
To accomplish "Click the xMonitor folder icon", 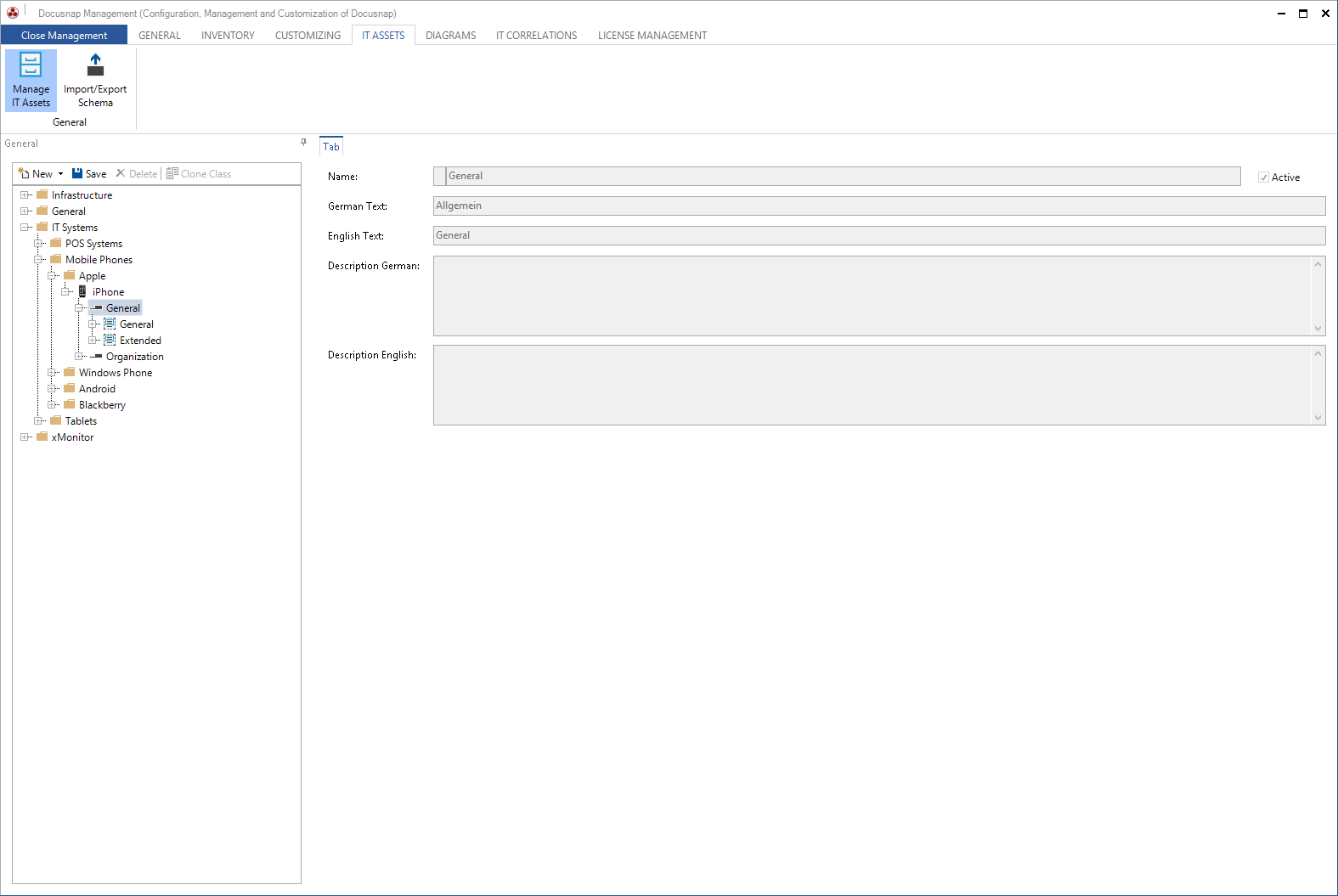I will [42, 437].
